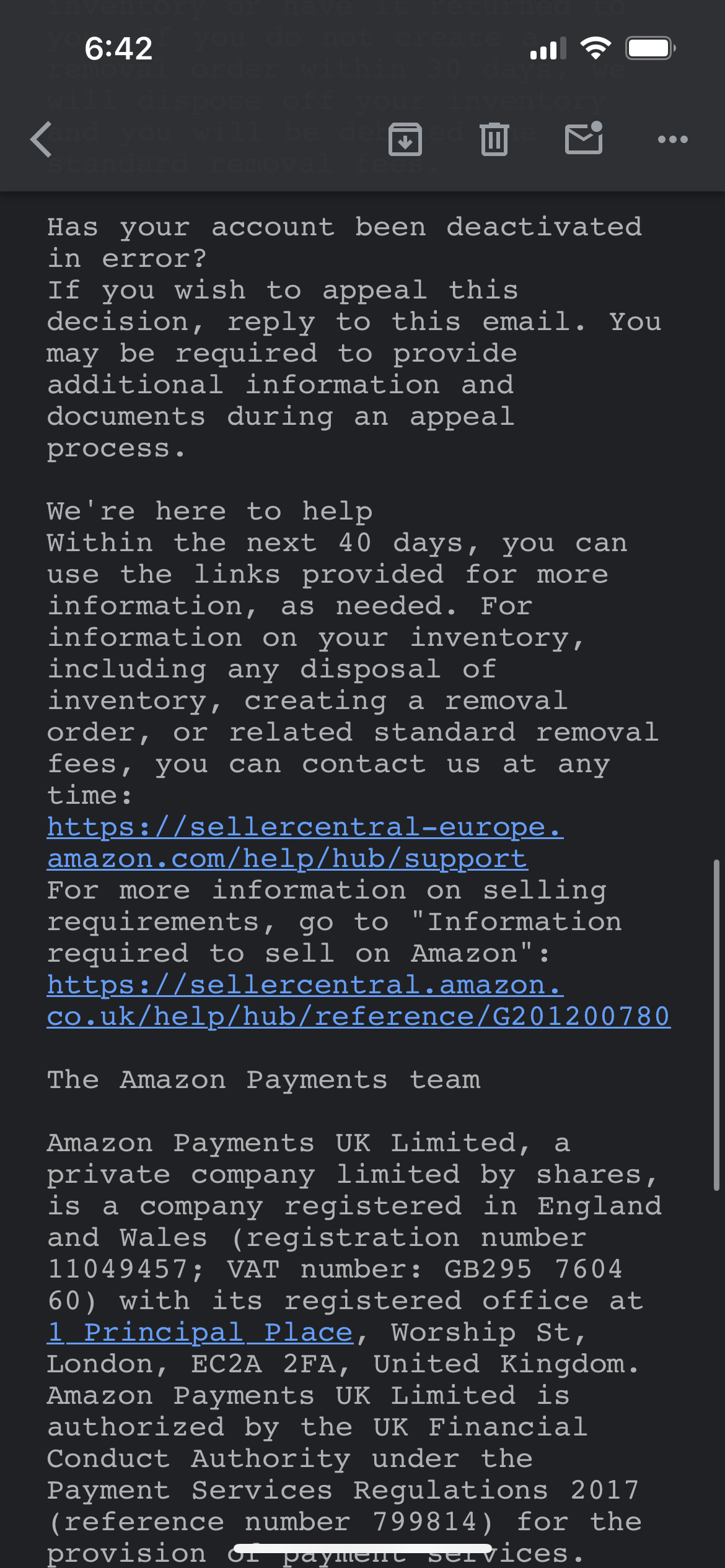
Task: Open the co.uk/help/hub/reference/G201200780 link
Action: [359, 1017]
